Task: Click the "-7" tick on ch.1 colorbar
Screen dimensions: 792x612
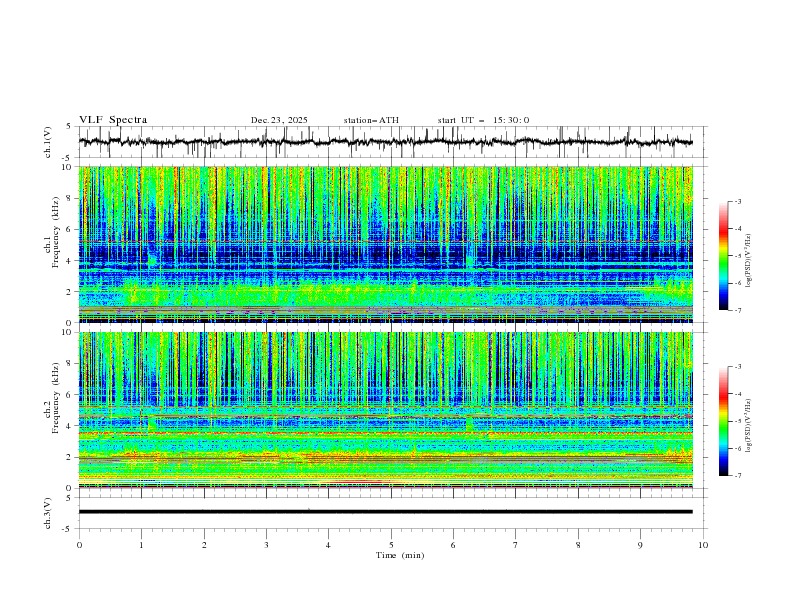Action: pos(737,310)
